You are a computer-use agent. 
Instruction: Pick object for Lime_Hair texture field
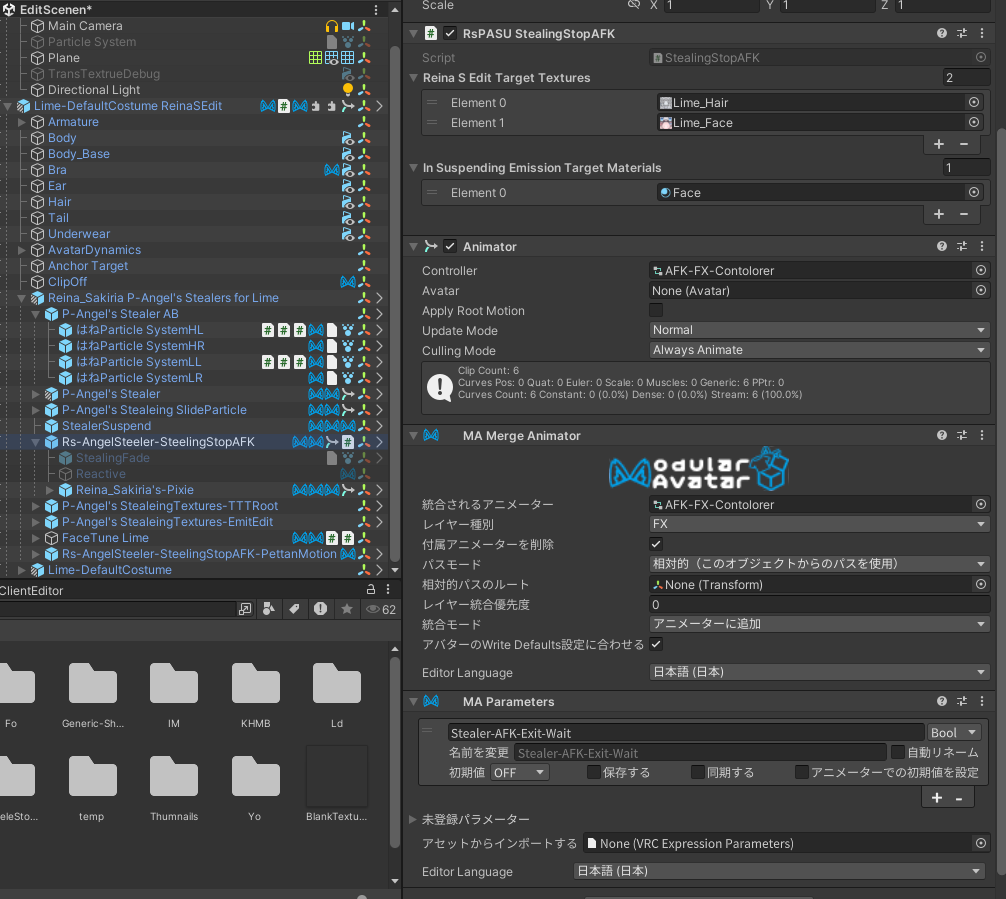tap(974, 103)
